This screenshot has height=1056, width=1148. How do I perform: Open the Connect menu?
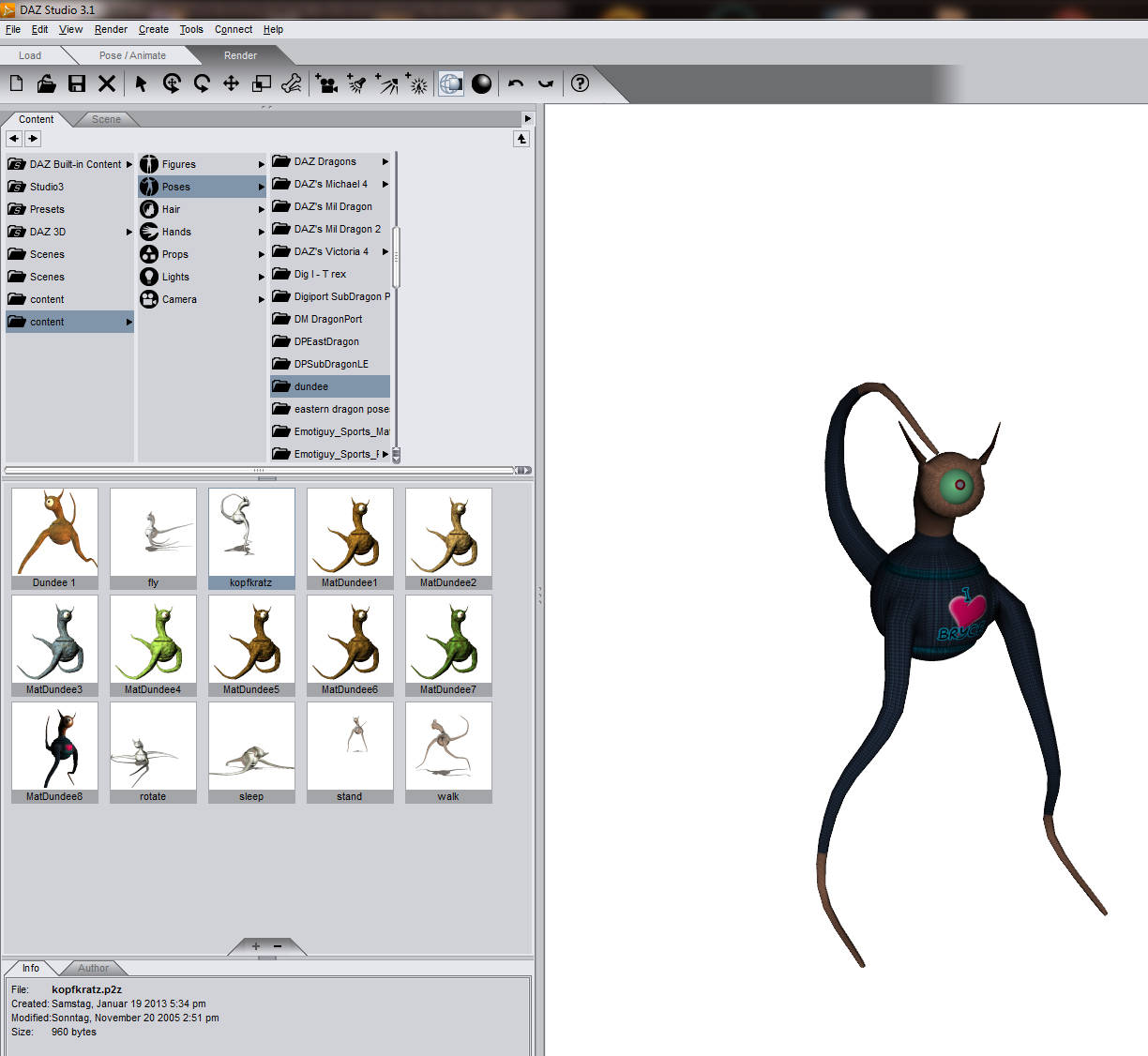pyautogui.click(x=234, y=29)
